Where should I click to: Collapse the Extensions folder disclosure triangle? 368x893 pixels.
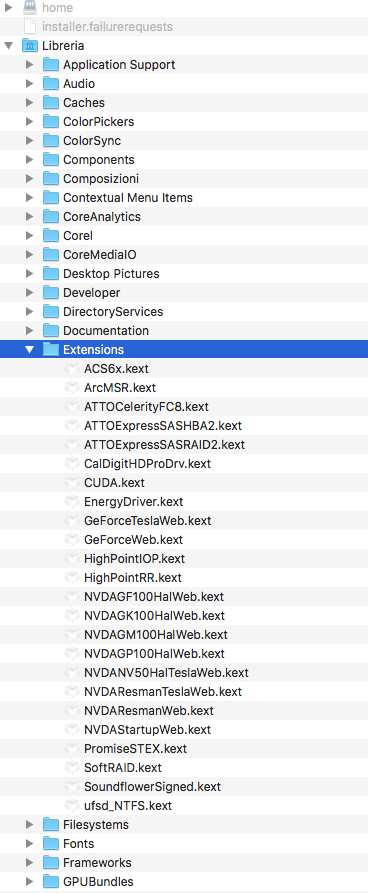click(30, 350)
